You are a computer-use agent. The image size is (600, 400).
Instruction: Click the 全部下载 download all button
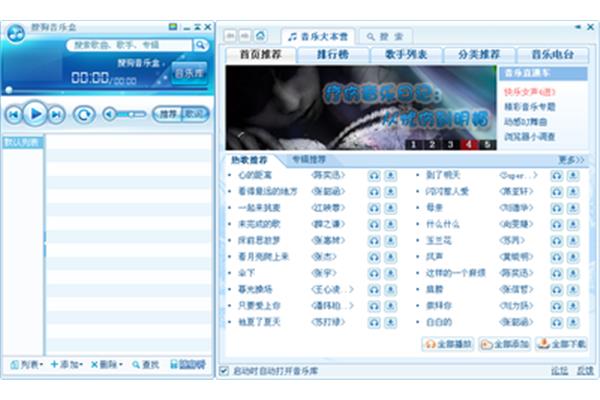[561, 344]
